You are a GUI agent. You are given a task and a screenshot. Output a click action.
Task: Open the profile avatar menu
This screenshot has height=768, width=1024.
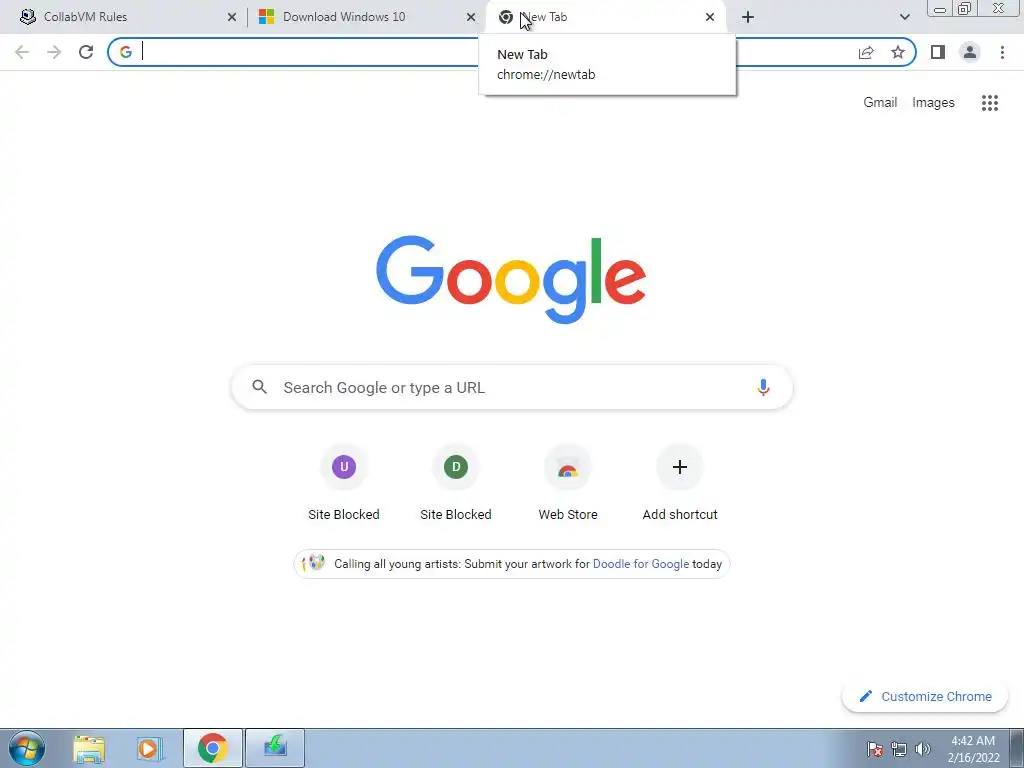[970, 52]
